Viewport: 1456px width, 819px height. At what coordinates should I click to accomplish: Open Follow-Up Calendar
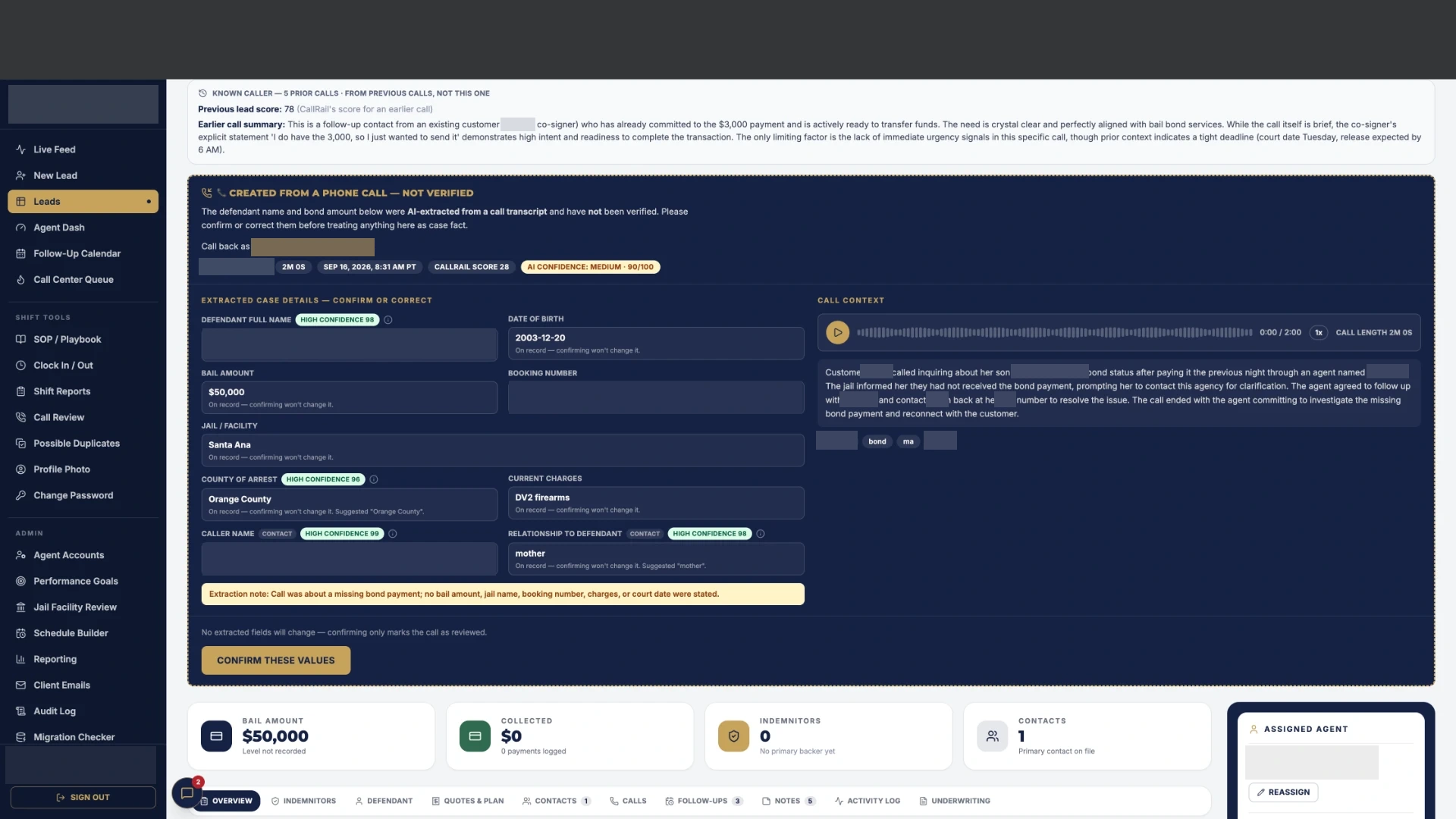(83, 253)
